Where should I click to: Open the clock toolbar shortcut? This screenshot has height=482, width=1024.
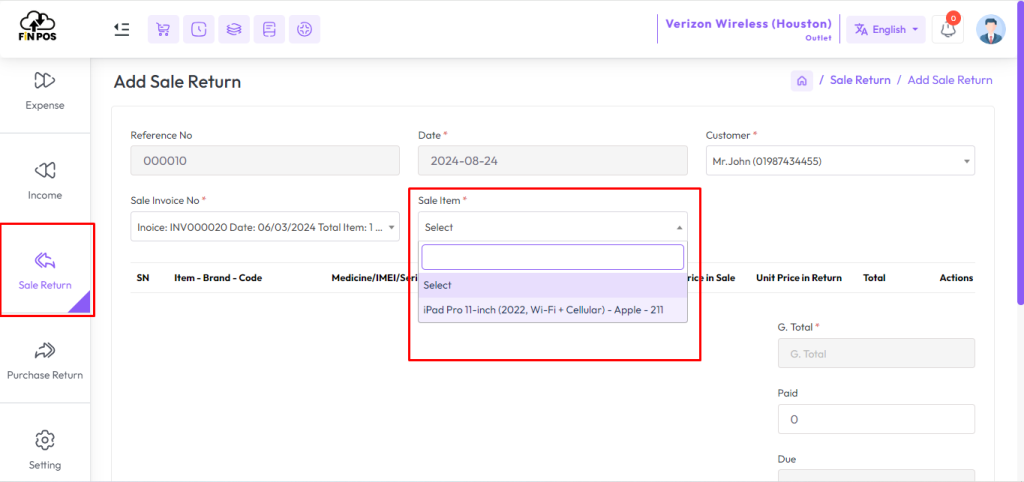199,29
